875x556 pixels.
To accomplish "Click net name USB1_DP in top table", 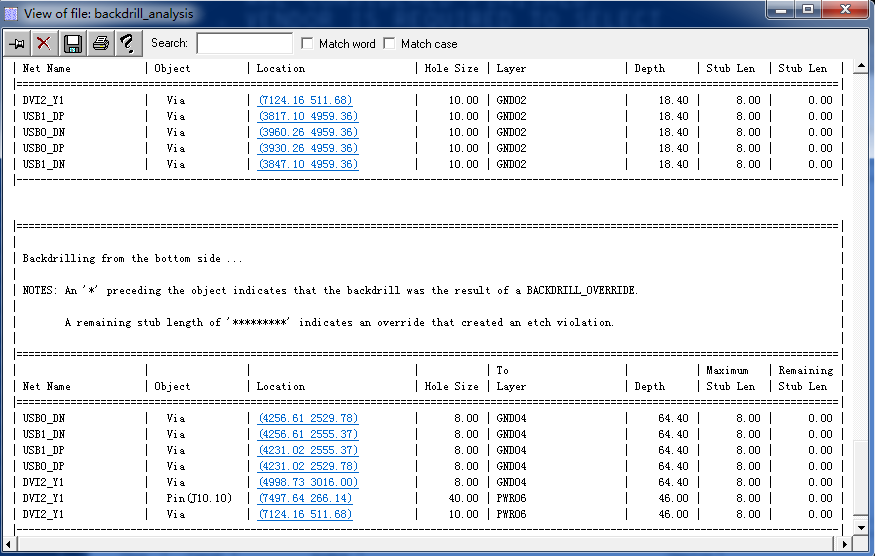I will [x=44, y=116].
